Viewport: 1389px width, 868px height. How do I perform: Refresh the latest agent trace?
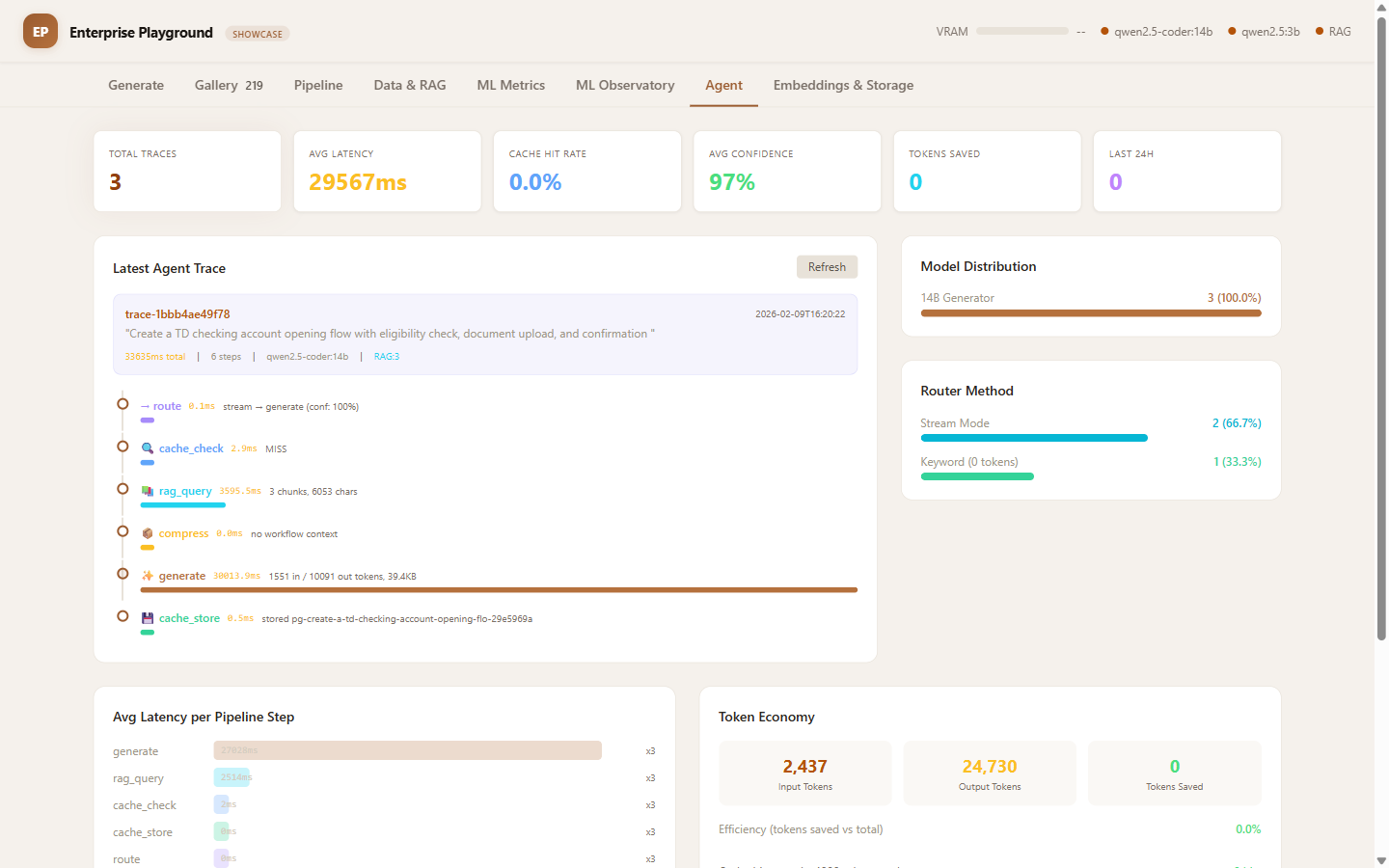point(827,267)
